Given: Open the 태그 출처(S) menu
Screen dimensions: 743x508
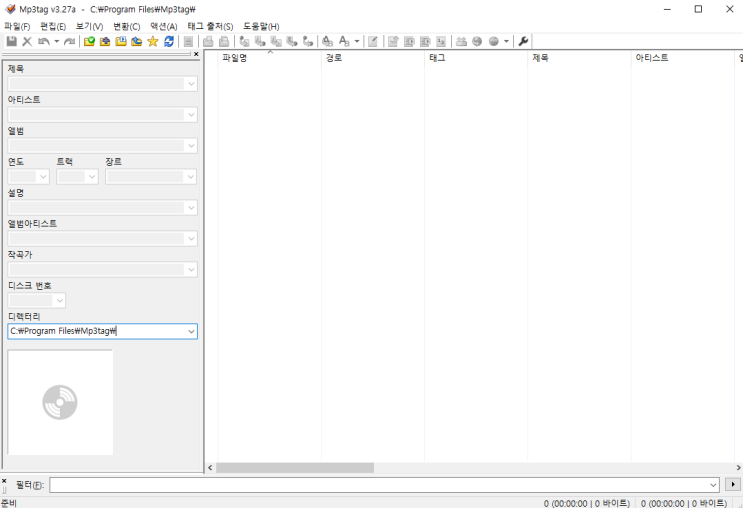Looking at the screenshot, I should click(x=210, y=27).
